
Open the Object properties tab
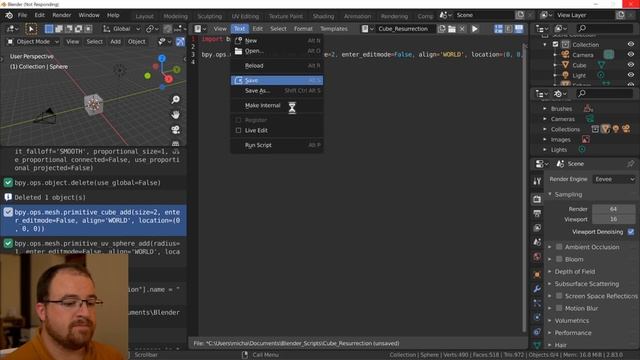click(x=537, y=275)
